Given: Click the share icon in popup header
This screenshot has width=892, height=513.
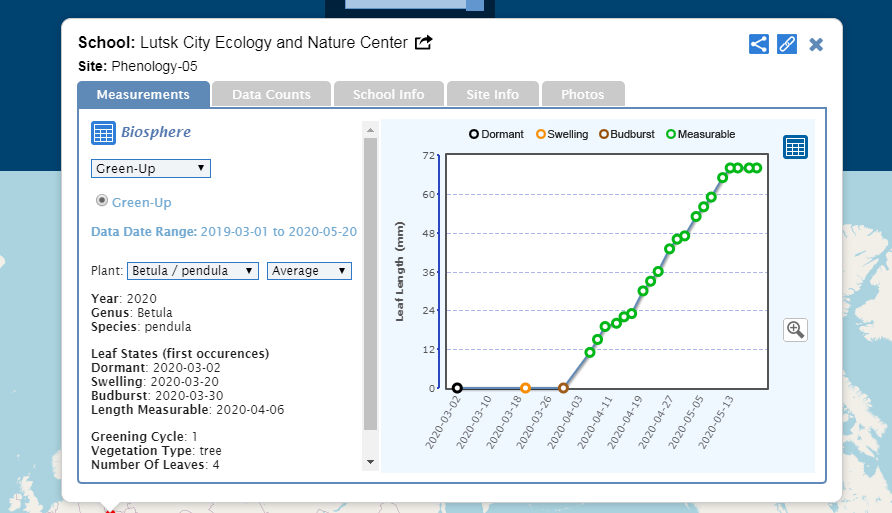Looking at the screenshot, I should [x=759, y=44].
